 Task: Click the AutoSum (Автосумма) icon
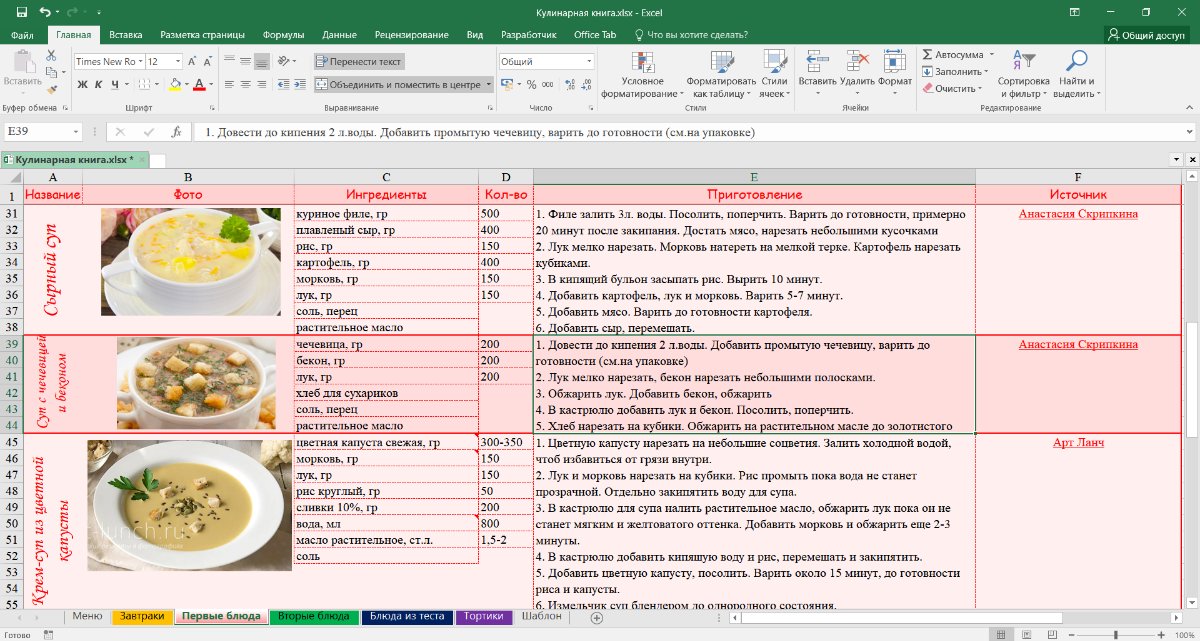(x=929, y=54)
